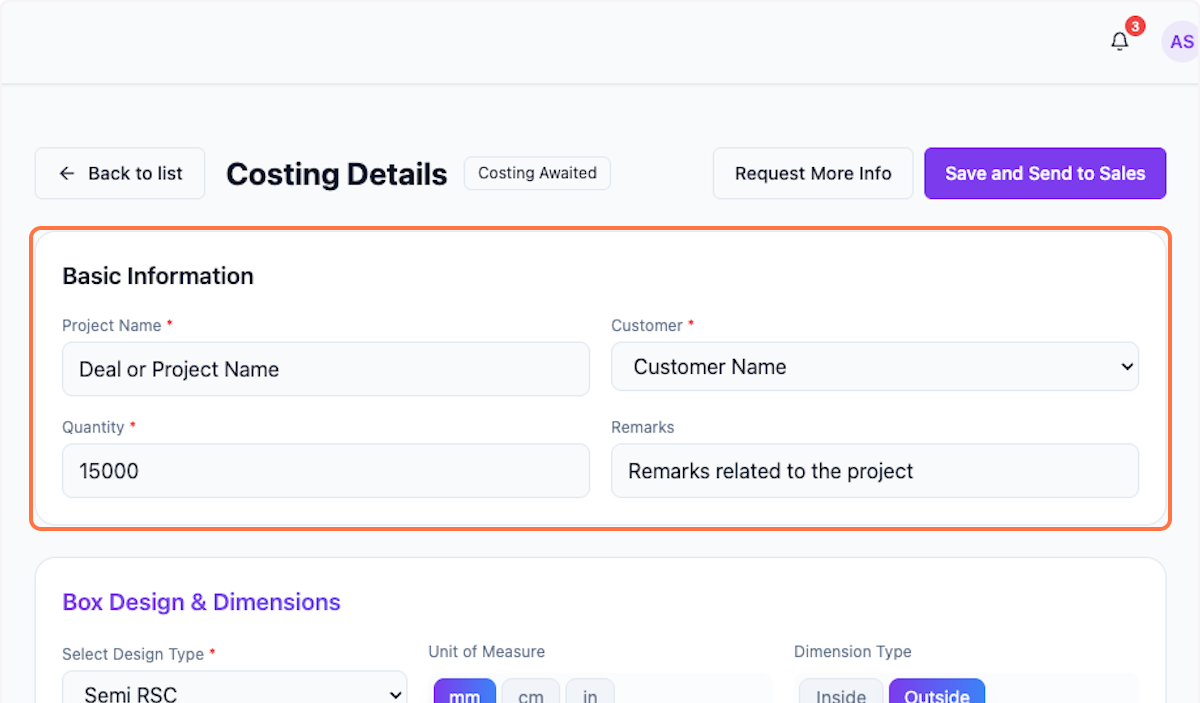The width and height of the screenshot is (1200, 703).
Task: Choose inches (in) as unit
Action: [x=590, y=693]
